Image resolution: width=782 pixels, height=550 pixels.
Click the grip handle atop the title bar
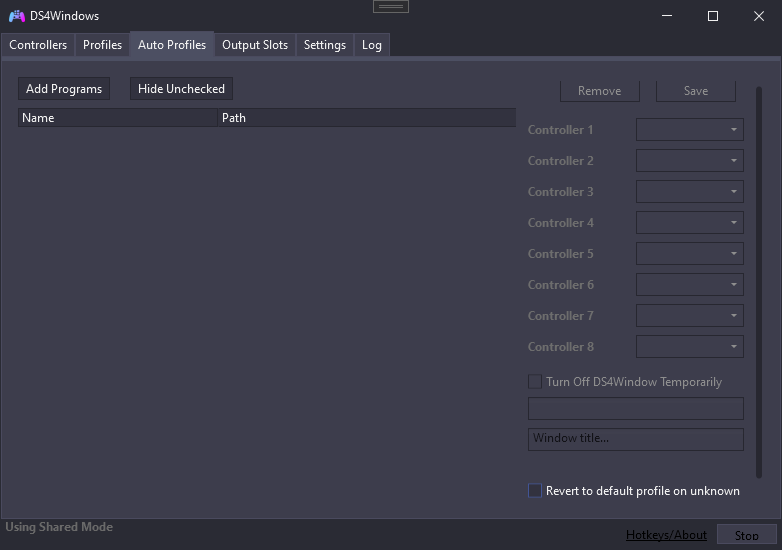(391, 6)
